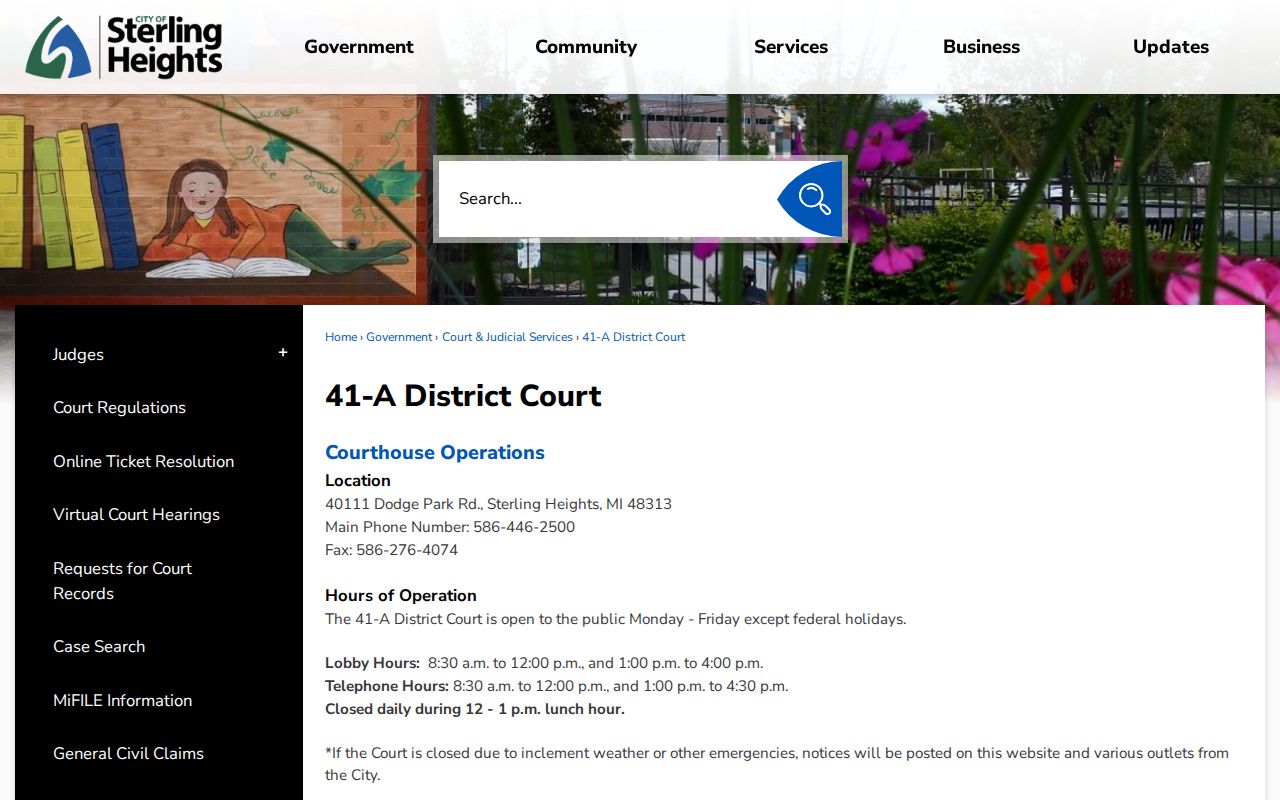Open Online Ticket Resolution
Screen dimensions: 1280x800
[x=143, y=462]
